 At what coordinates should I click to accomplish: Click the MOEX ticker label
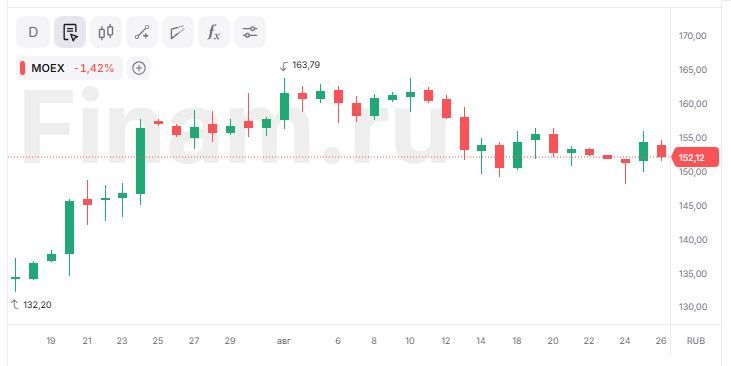coord(48,68)
